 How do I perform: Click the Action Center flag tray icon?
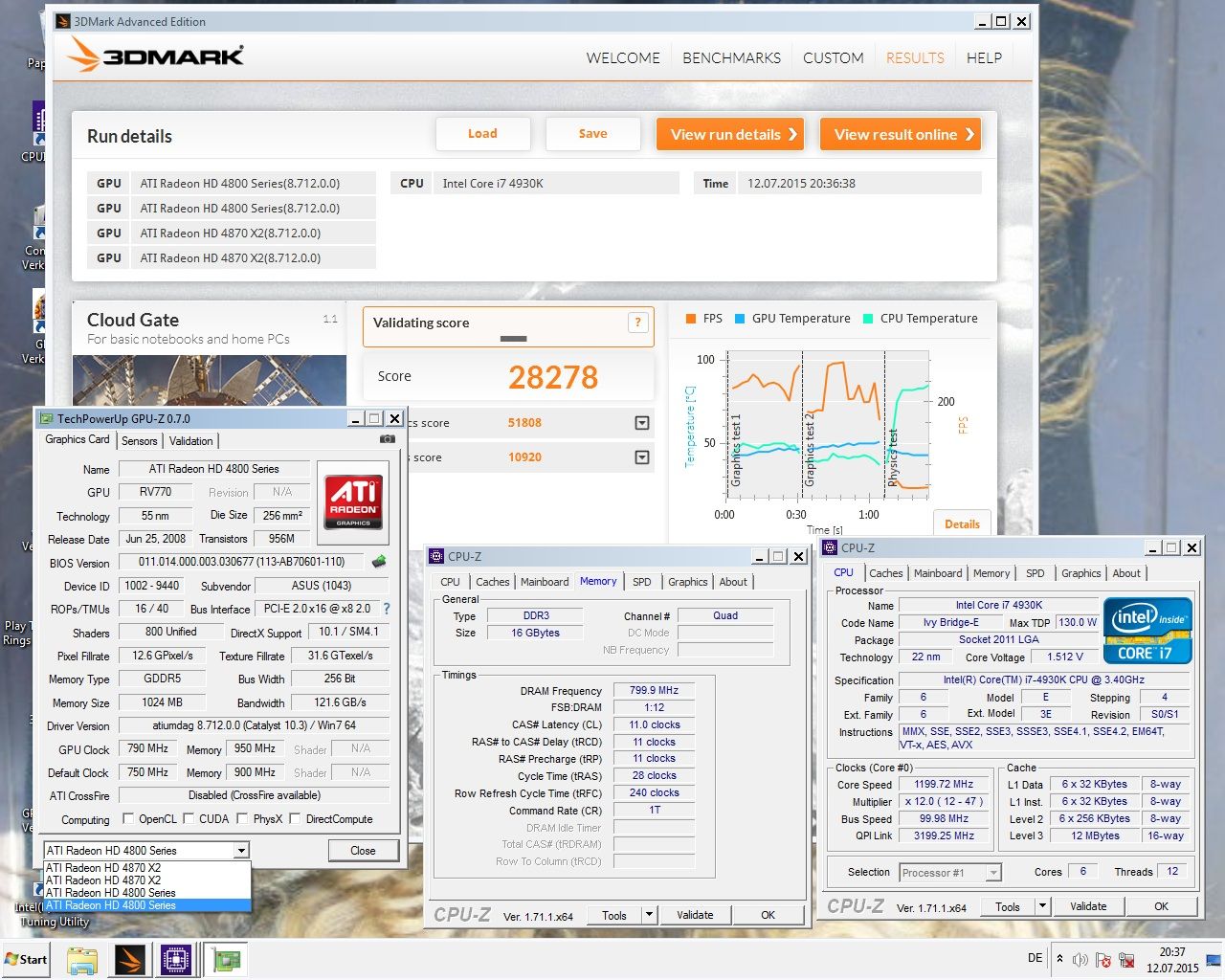click(1102, 959)
